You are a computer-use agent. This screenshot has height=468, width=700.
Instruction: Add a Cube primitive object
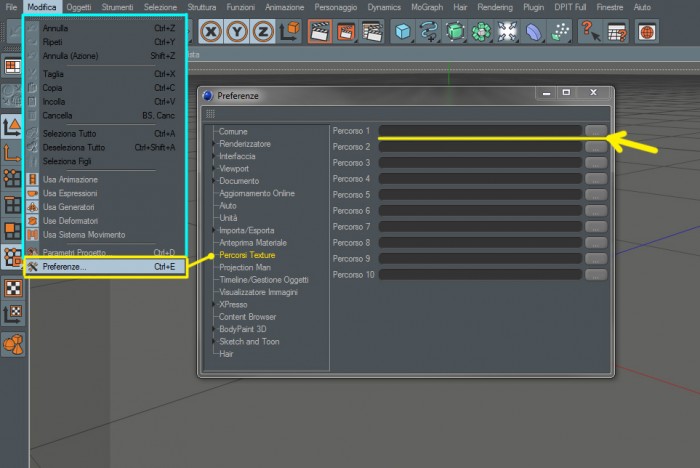coord(403,32)
